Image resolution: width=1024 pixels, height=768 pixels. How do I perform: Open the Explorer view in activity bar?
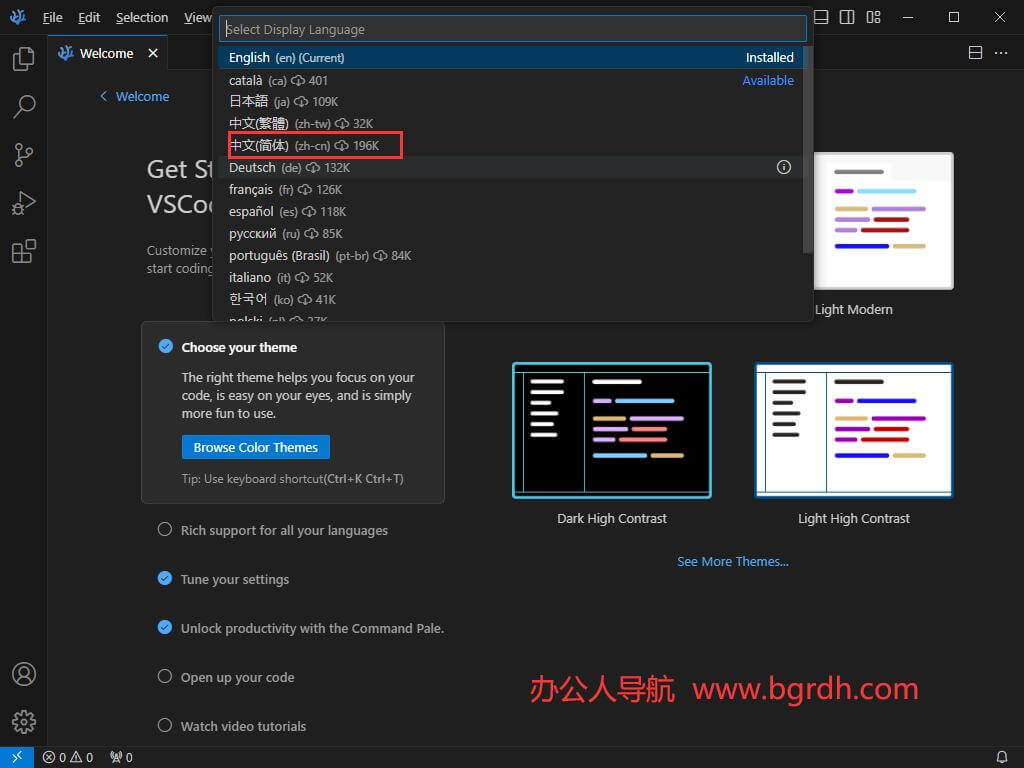23,60
